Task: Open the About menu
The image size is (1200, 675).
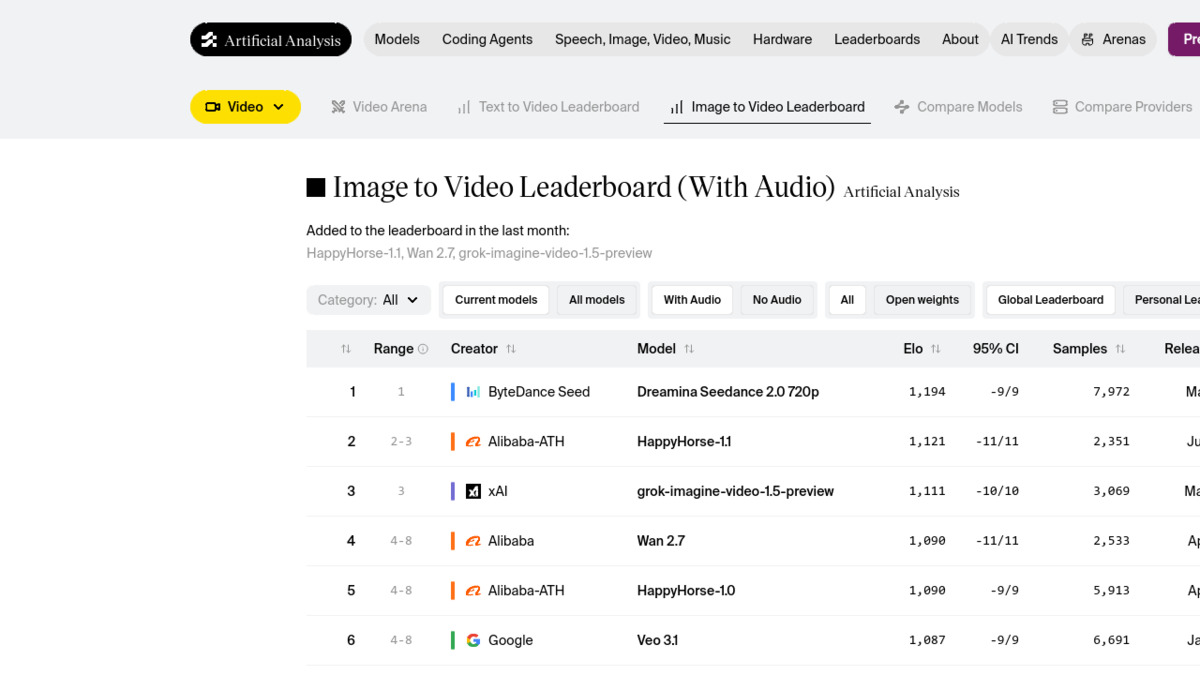Action: (x=960, y=40)
